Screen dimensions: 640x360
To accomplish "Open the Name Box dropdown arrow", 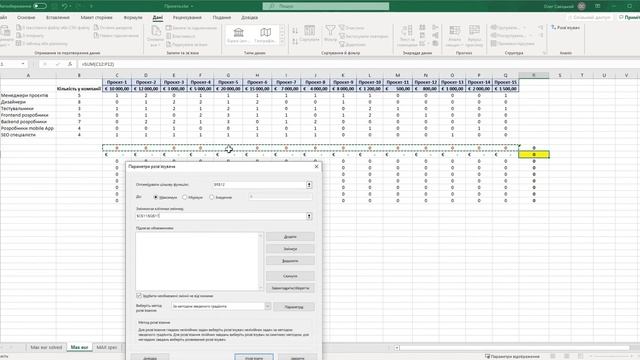I will (23, 64).
